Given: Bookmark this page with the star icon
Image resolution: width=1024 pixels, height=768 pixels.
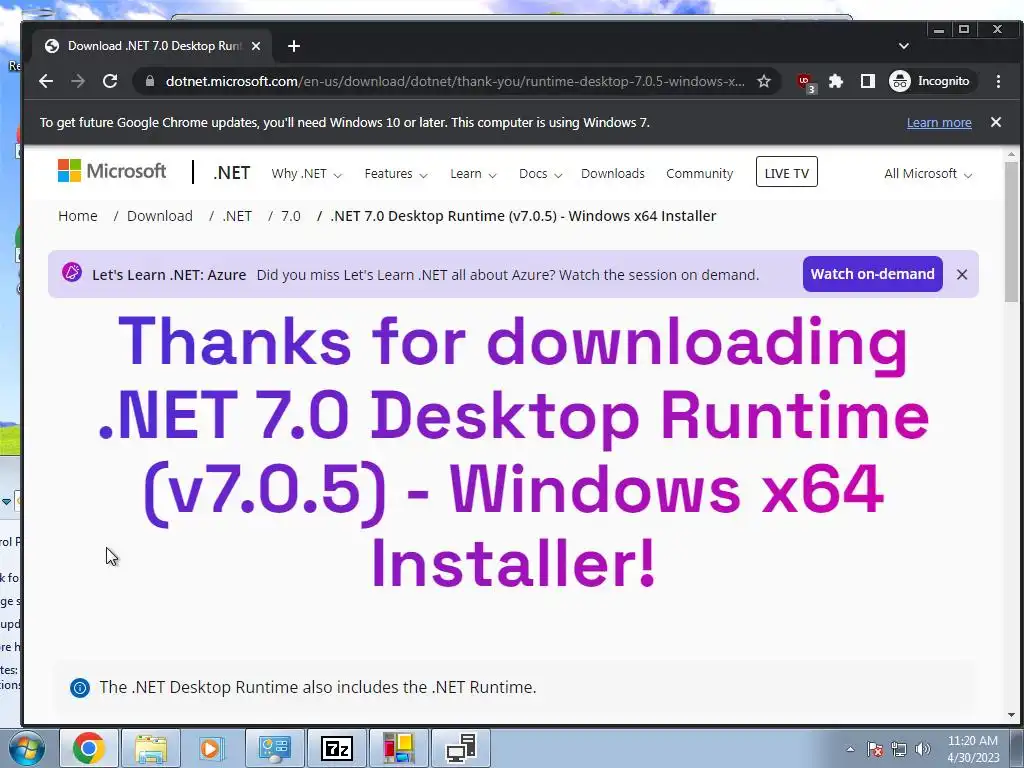Looking at the screenshot, I should (x=763, y=81).
